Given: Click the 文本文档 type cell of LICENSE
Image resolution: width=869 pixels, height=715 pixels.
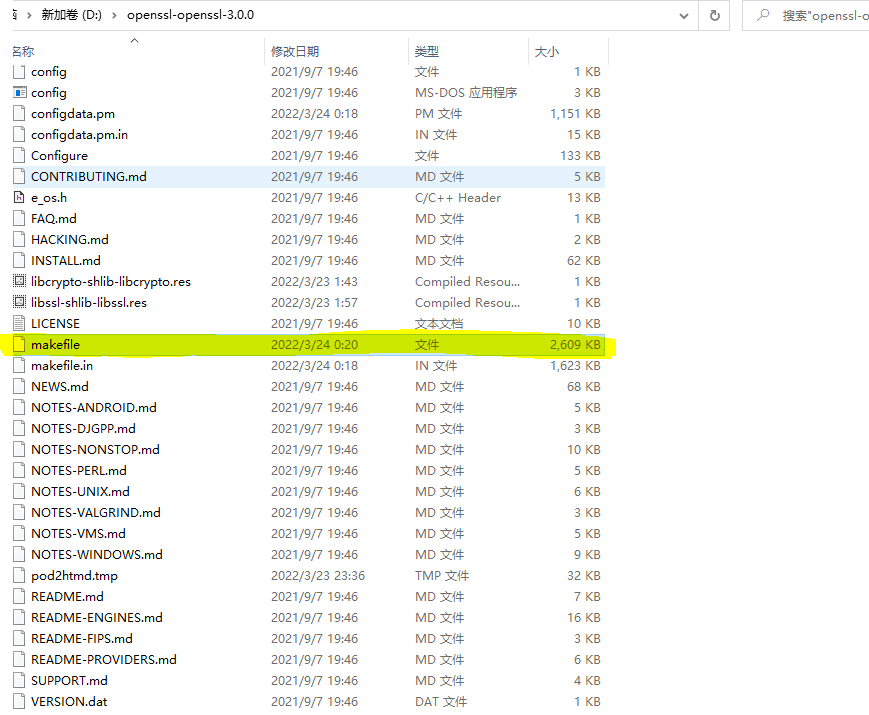Looking at the screenshot, I should pyautogui.click(x=439, y=323).
